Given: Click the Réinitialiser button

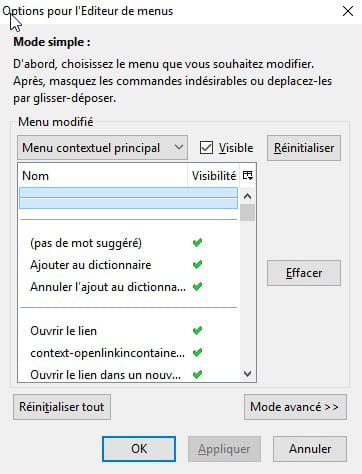Looking at the screenshot, I should pyautogui.click(x=304, y=148).
